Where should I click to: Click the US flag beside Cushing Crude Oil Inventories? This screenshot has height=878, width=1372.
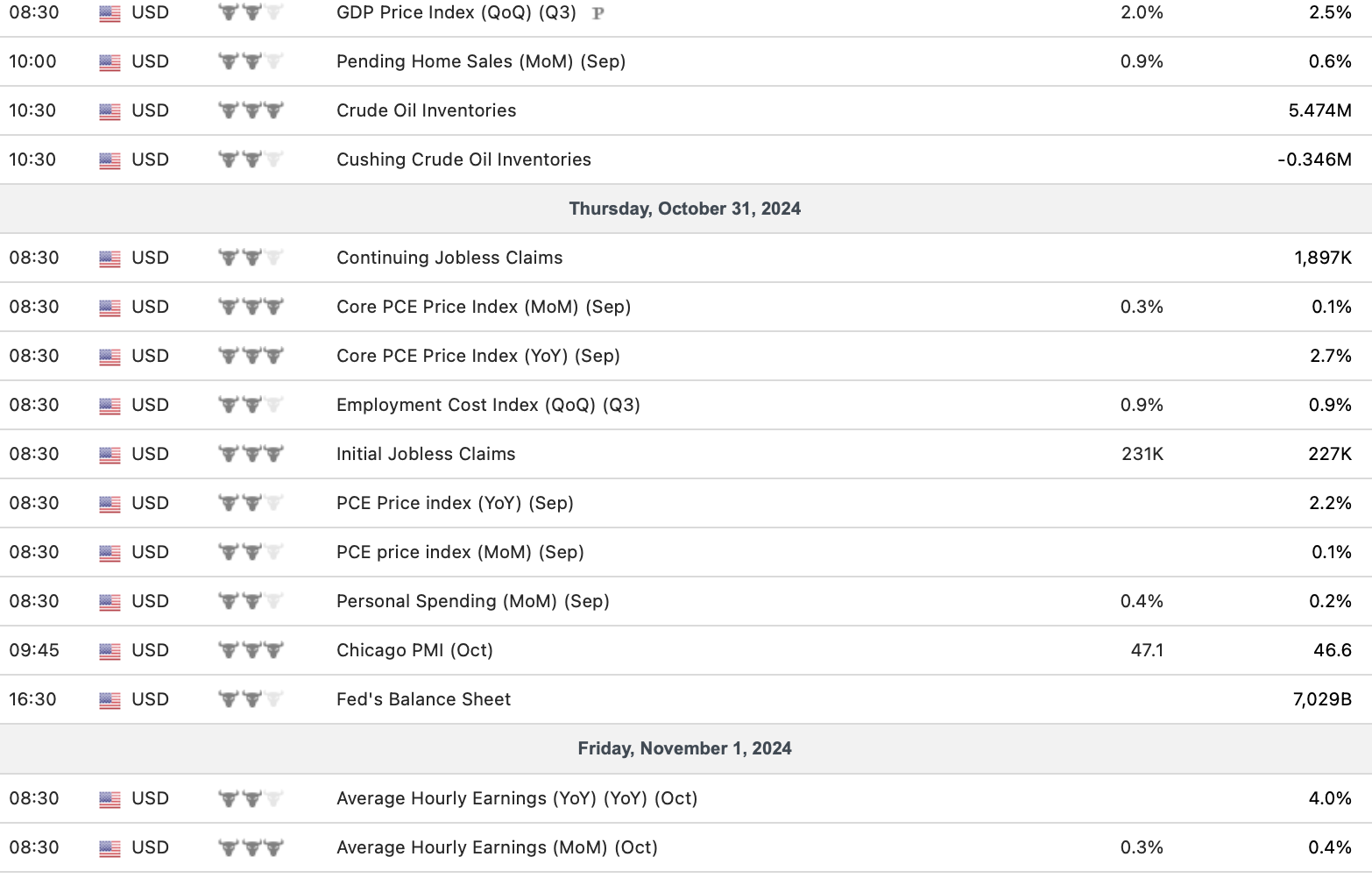coord(110,160)
